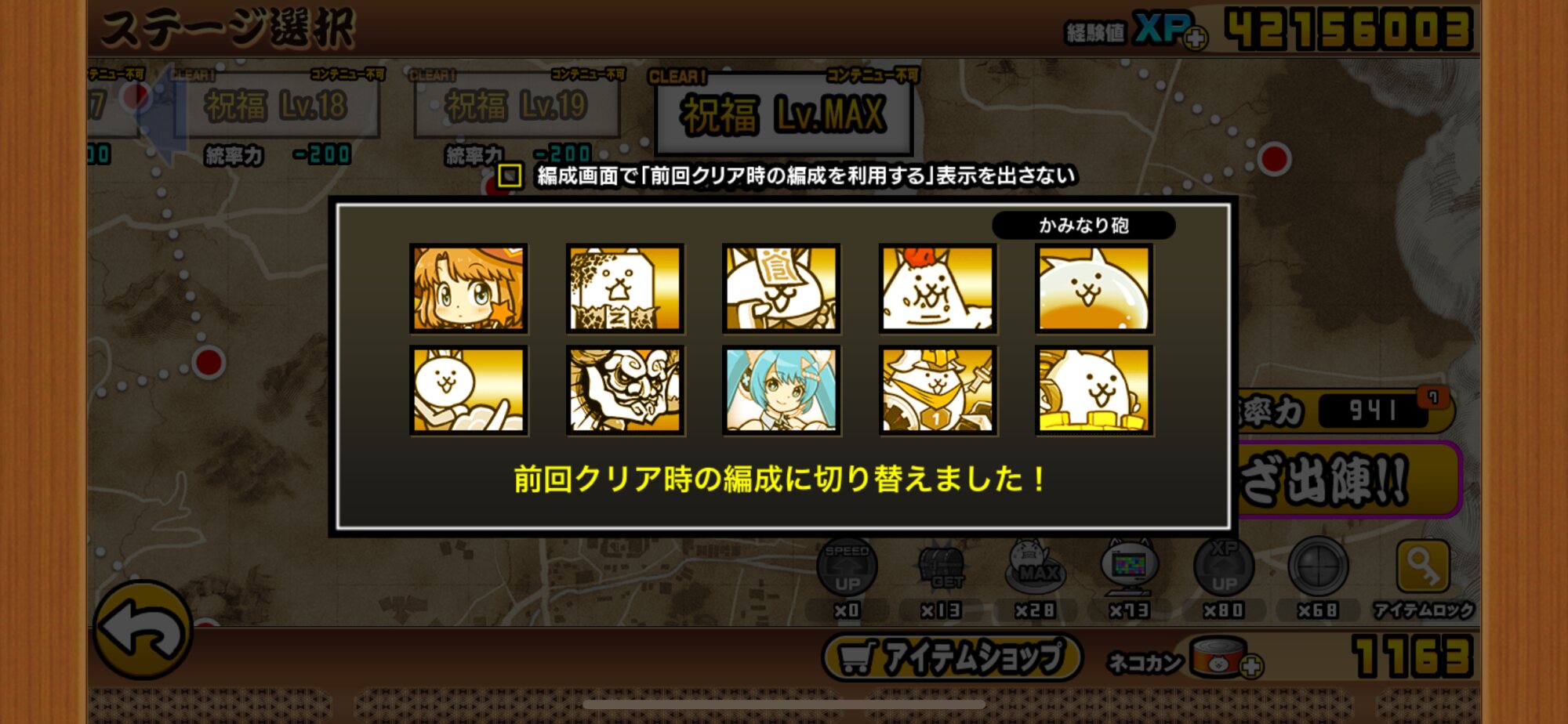Add XP using the plus icon
This screenshot has height=724, width=1568.
tap(1196, 38)
